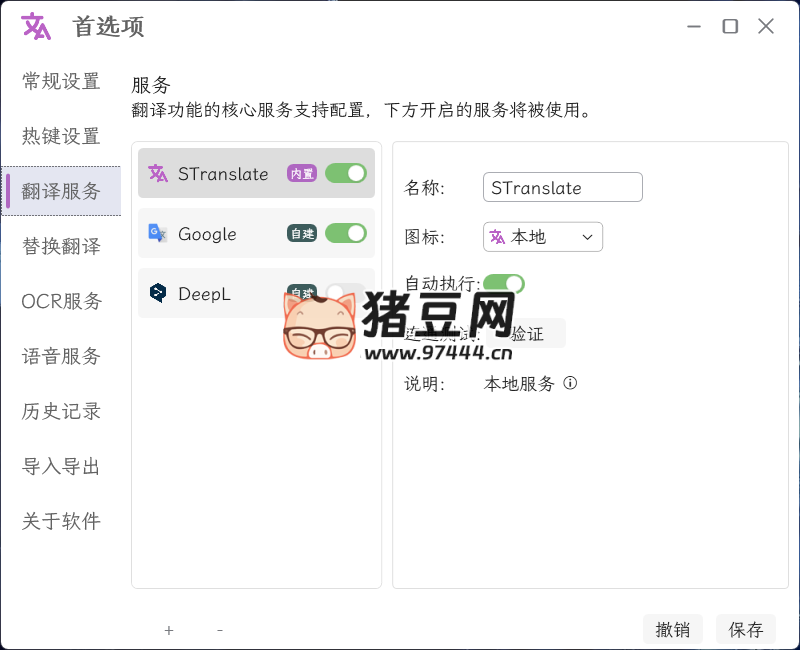
Task: Disable the STranslate service toggle
Action: 345,173
